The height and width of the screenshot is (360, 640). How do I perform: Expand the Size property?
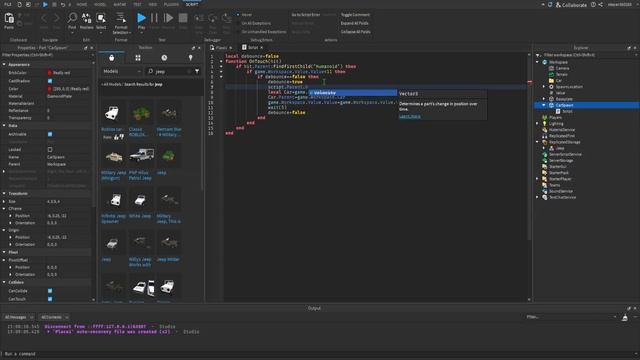click(x=4, y=201)
